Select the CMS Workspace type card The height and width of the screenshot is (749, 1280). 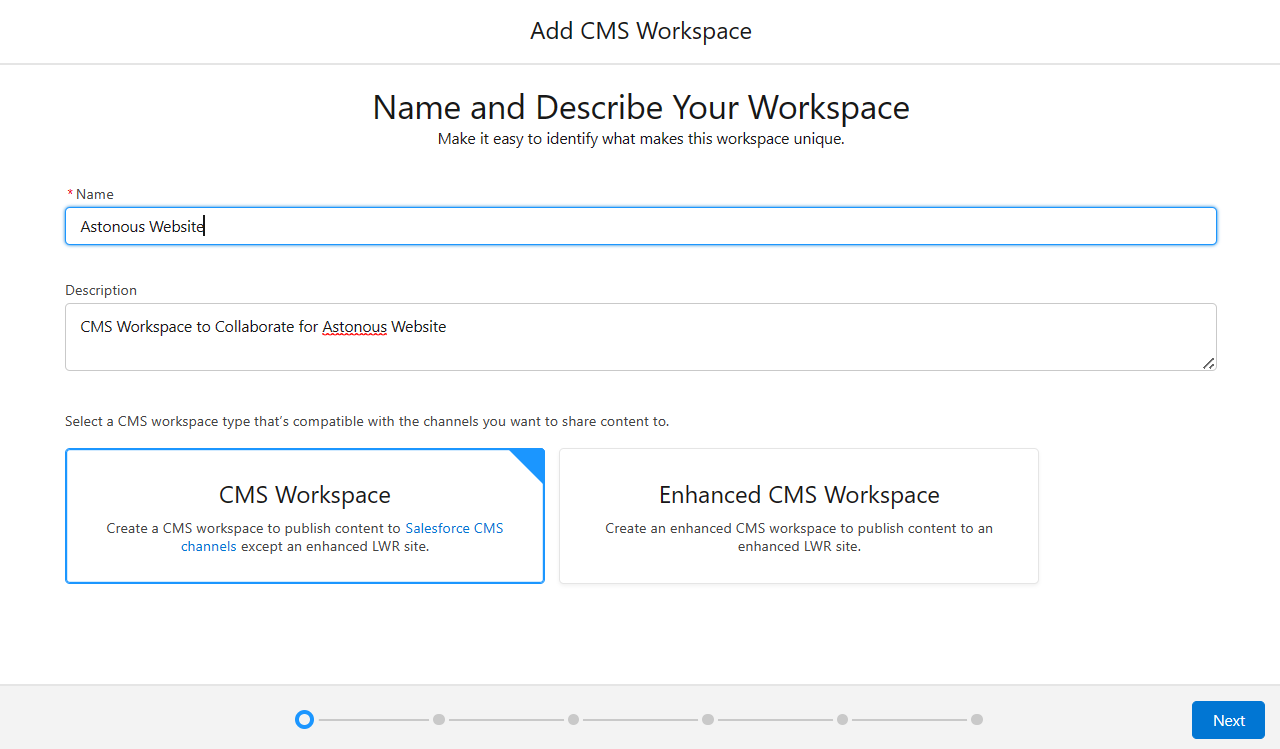coord(305,516)
